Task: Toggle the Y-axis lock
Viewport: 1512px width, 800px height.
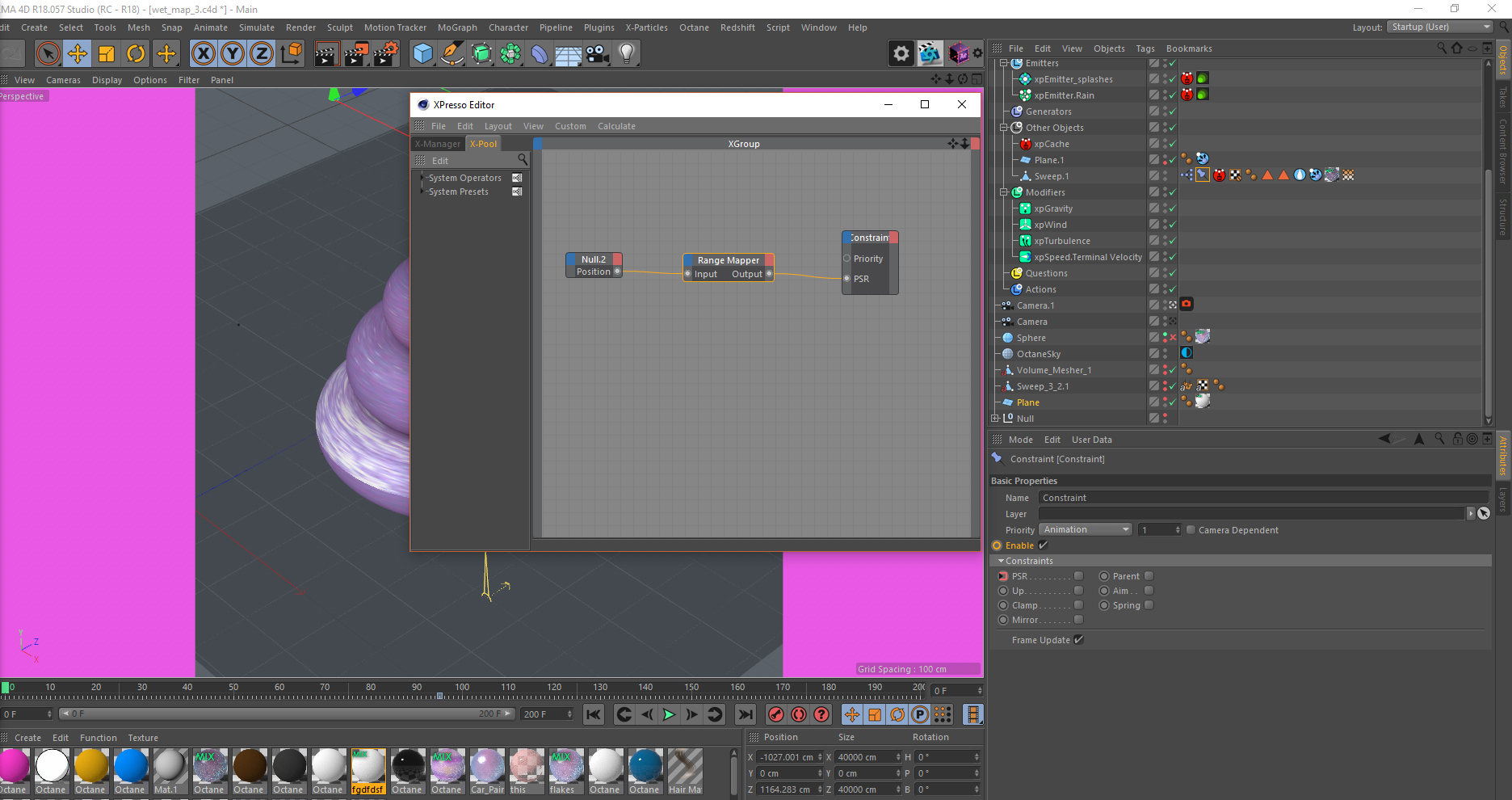Action: 233,54
